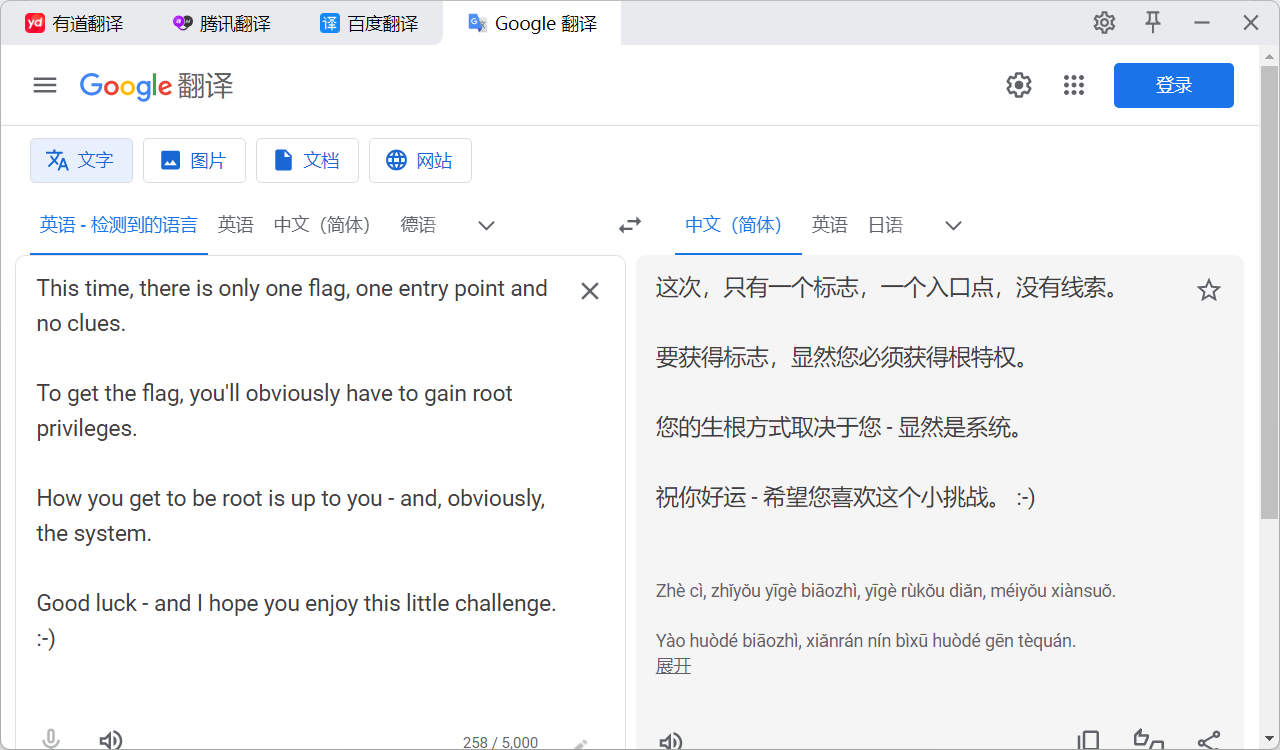Open the page settings gear icon
The height and width of the screenshot is (750, 1280).
pyautogui.click(x=1018, y=86)
